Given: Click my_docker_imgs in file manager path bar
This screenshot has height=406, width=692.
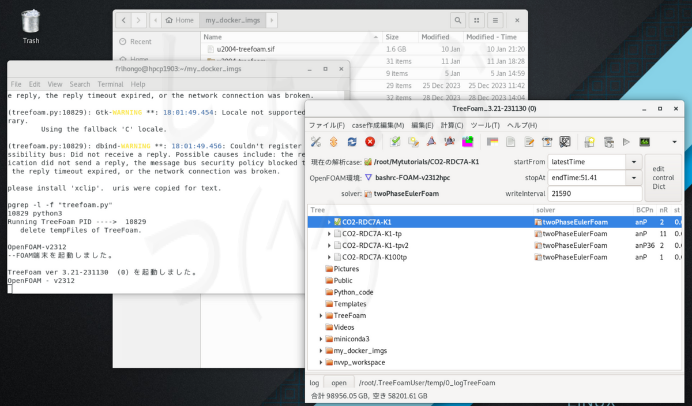Looking at the screenshot, I should 233,20.
